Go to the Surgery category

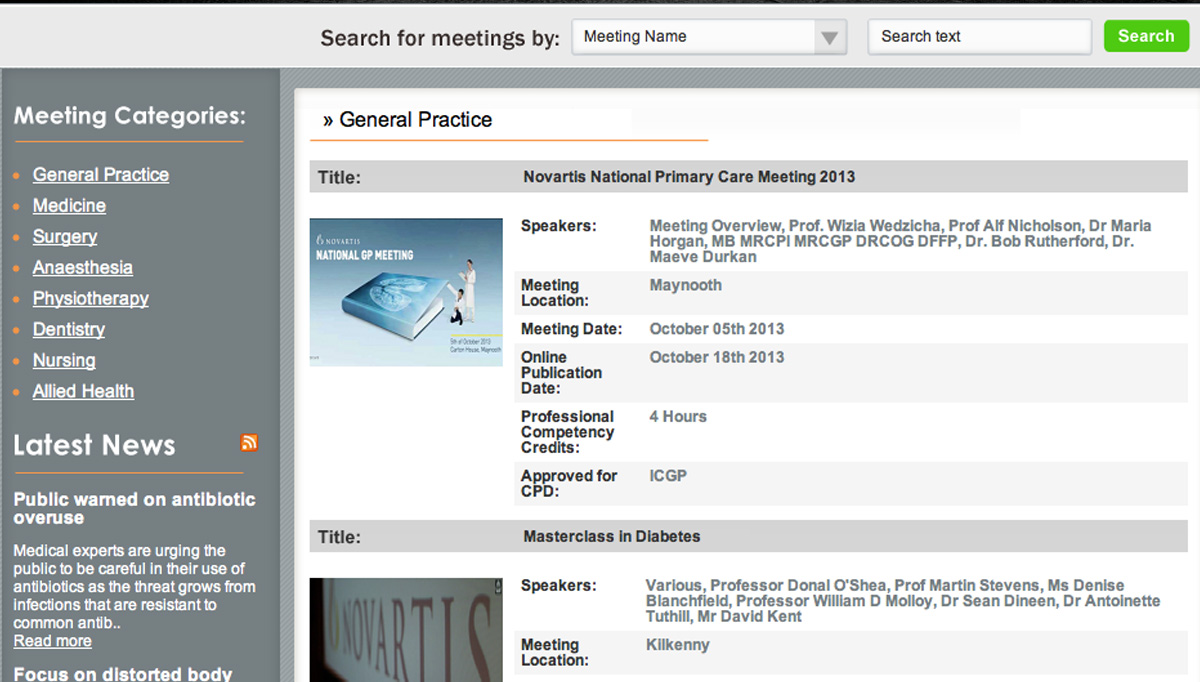[x=65, y=237]
